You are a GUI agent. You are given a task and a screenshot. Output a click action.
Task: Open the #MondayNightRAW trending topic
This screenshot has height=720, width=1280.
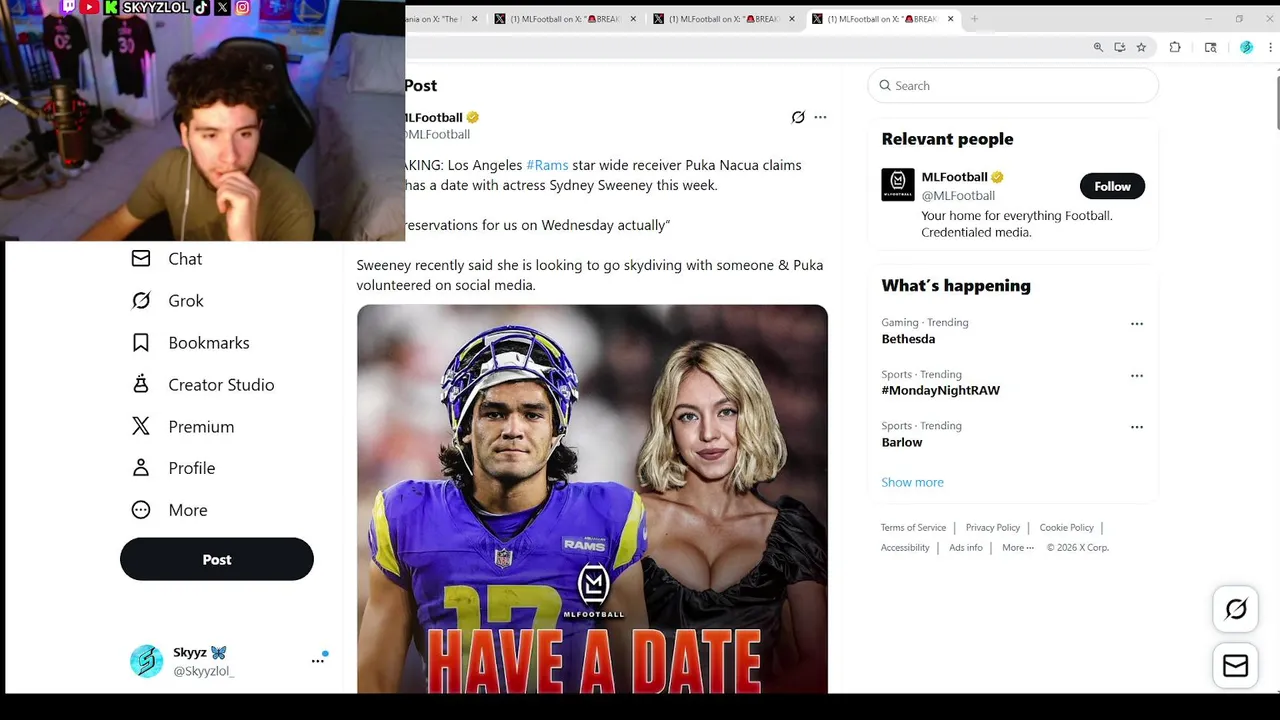pyautogui.click(x=940, y=390)
